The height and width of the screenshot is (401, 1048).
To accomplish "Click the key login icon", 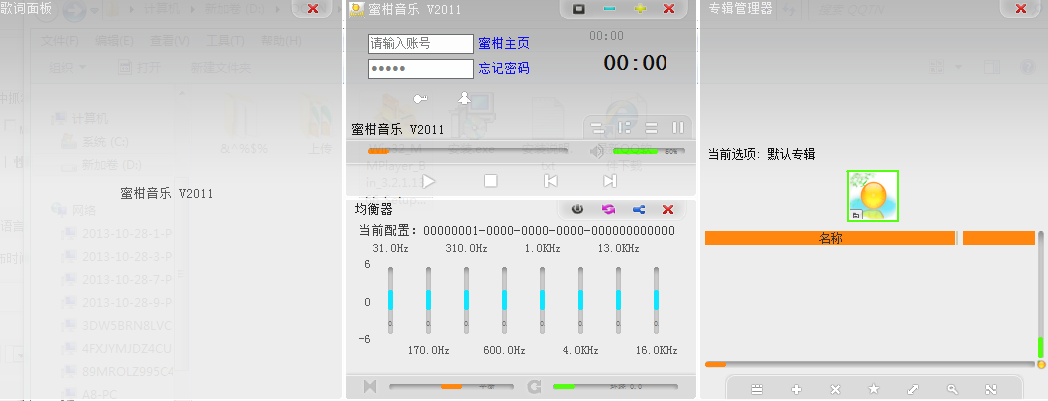I will 420,99.
